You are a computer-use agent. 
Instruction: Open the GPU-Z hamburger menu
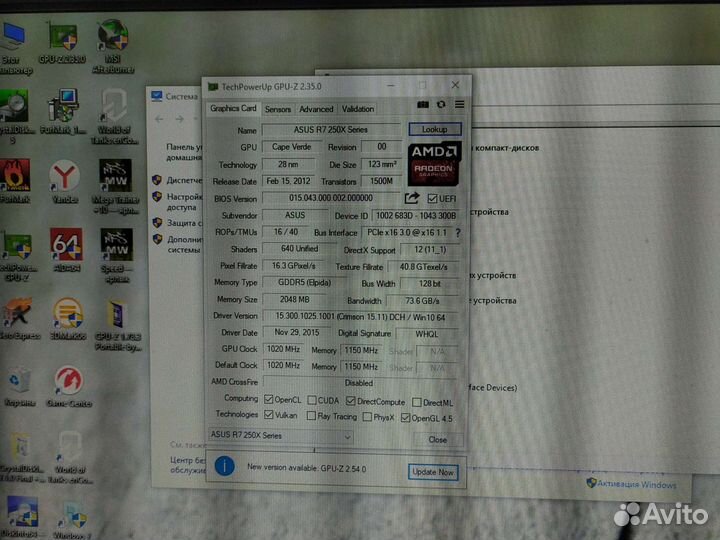[x=460, y=105]
